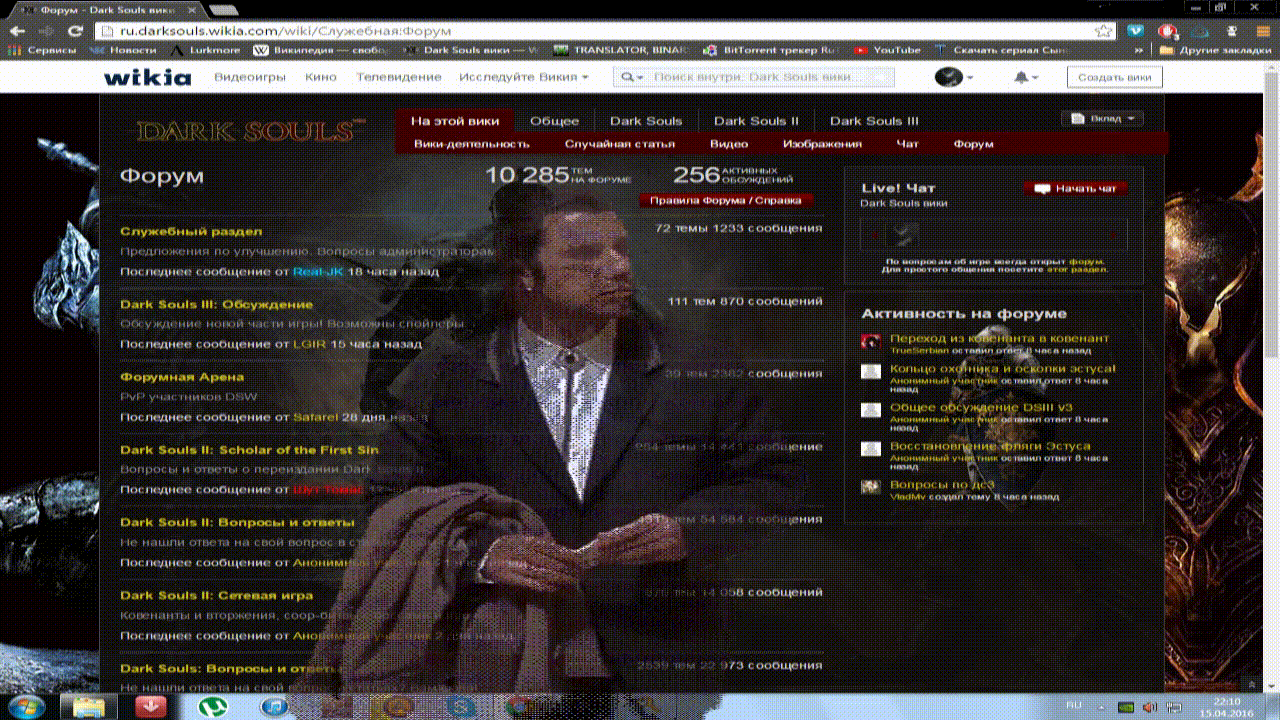Open the Чат menu item
The height and width of the screenshot is (720, 1280).
(908, 144)
